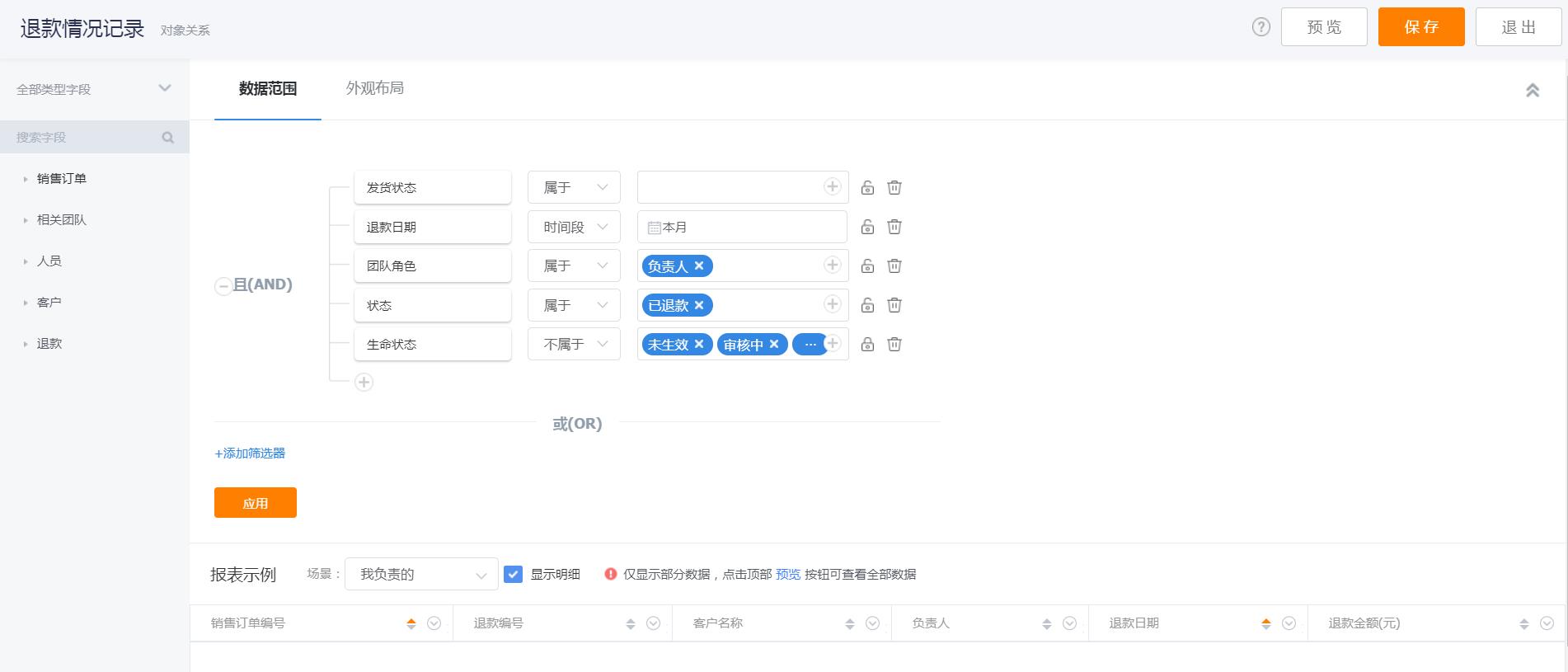Open 客户名称 column menu arrow
This screenshot has width=1568, height=672.
pyautogui.click(x=873, y=623)
